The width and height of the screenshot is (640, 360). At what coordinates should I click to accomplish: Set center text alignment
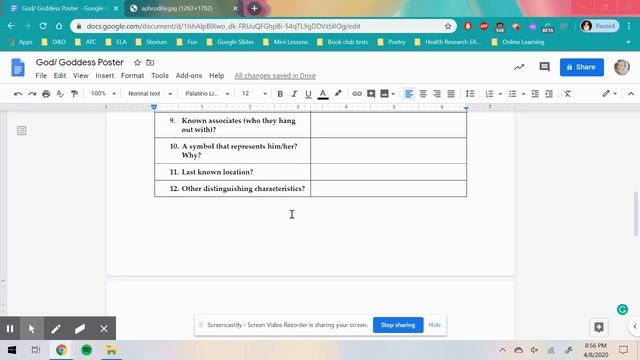423,93
